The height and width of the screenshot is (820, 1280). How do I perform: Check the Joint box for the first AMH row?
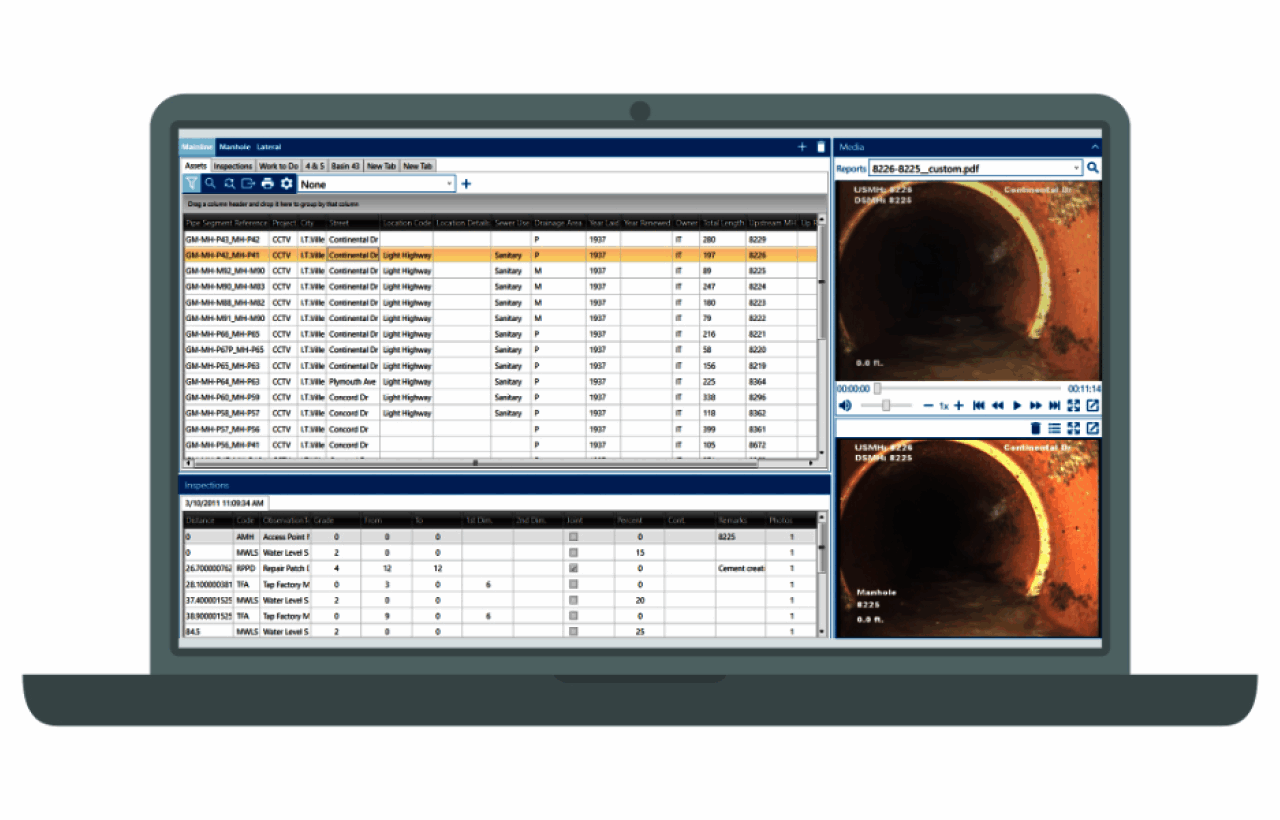click(575, 537)
